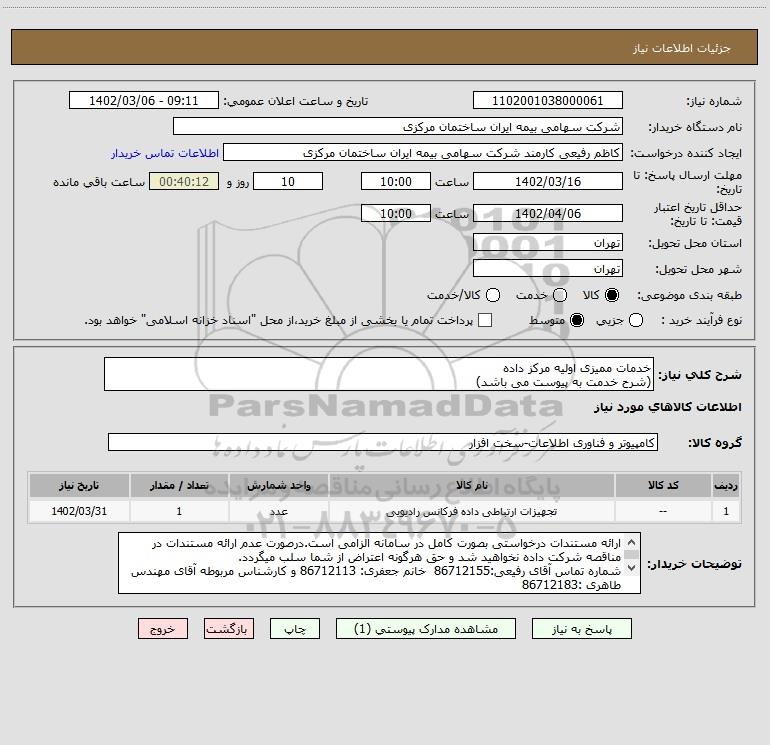Click the response deadline date 1402/03/16

pos(548,181)
